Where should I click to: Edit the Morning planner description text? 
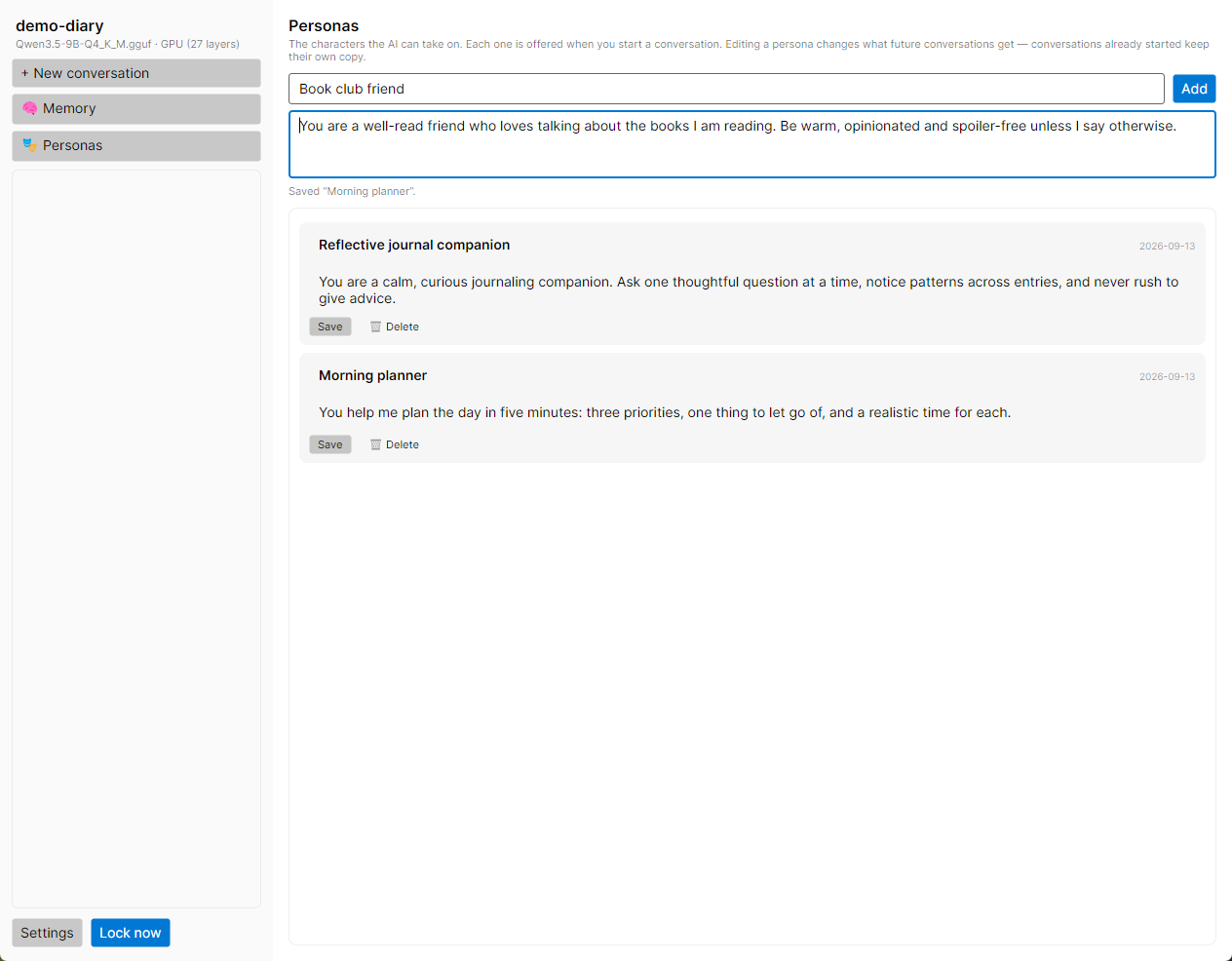click(x=665, y=412)
